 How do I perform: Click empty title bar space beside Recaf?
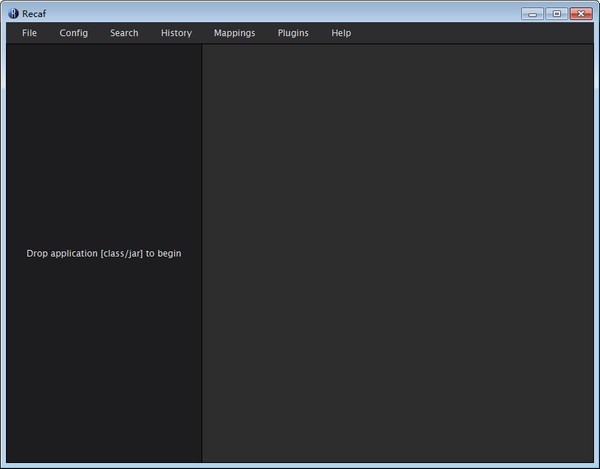[280, 13]
